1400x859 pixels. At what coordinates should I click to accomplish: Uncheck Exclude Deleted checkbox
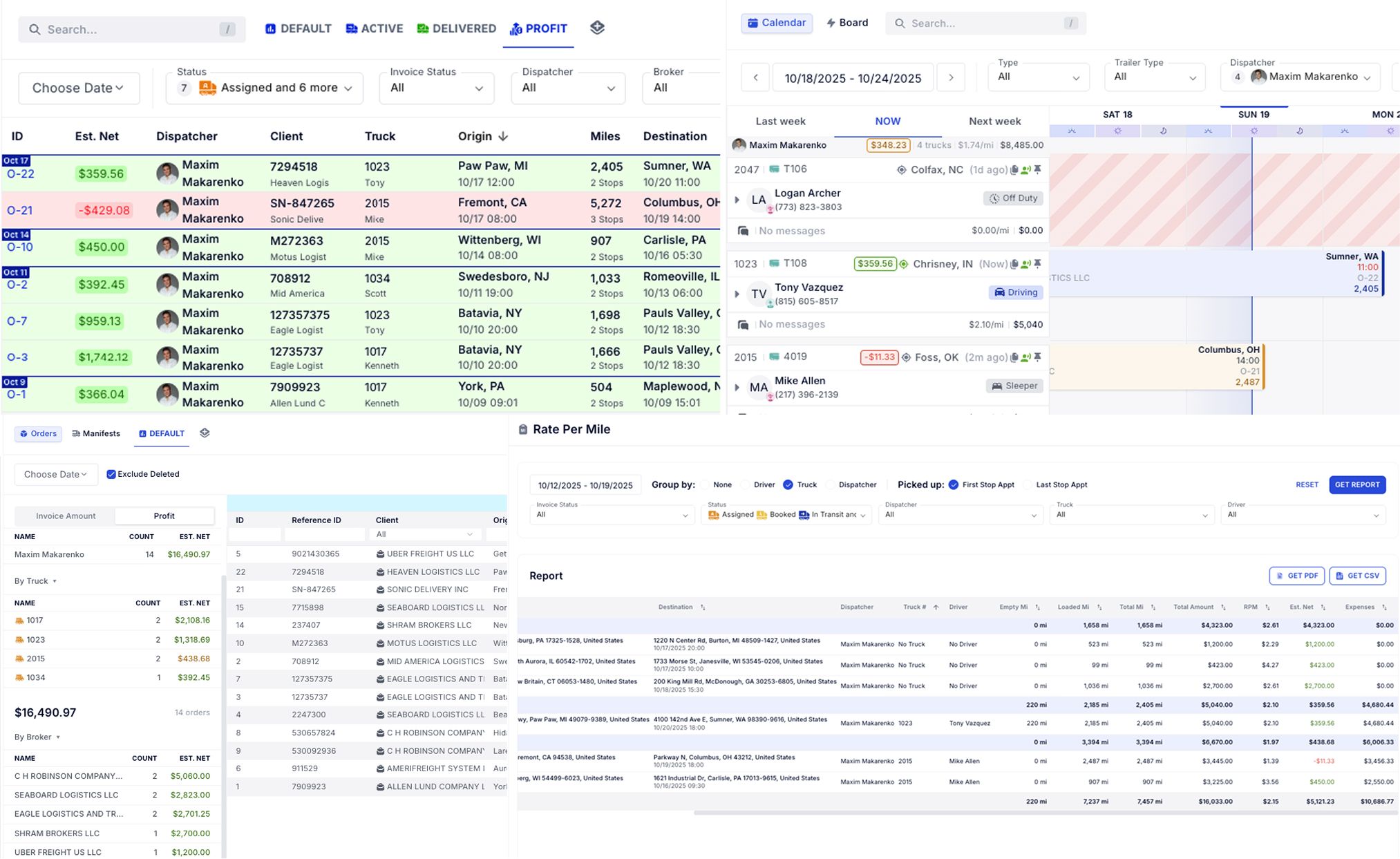point(111,474)
